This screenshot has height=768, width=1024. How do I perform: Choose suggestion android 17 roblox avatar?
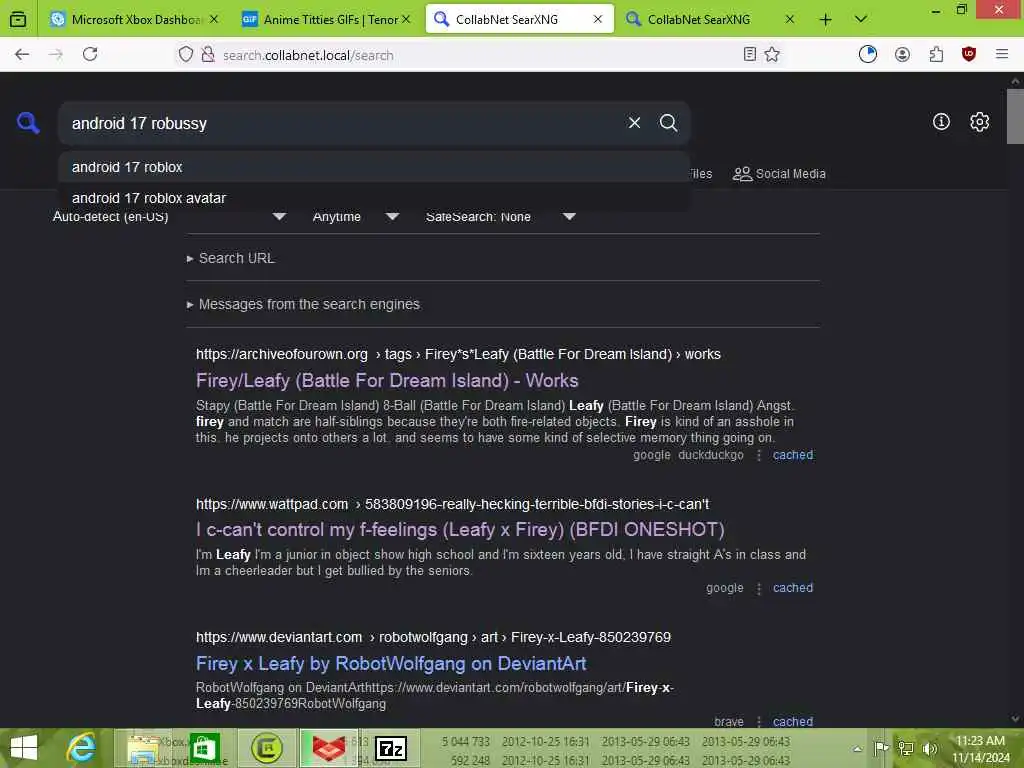374,198
